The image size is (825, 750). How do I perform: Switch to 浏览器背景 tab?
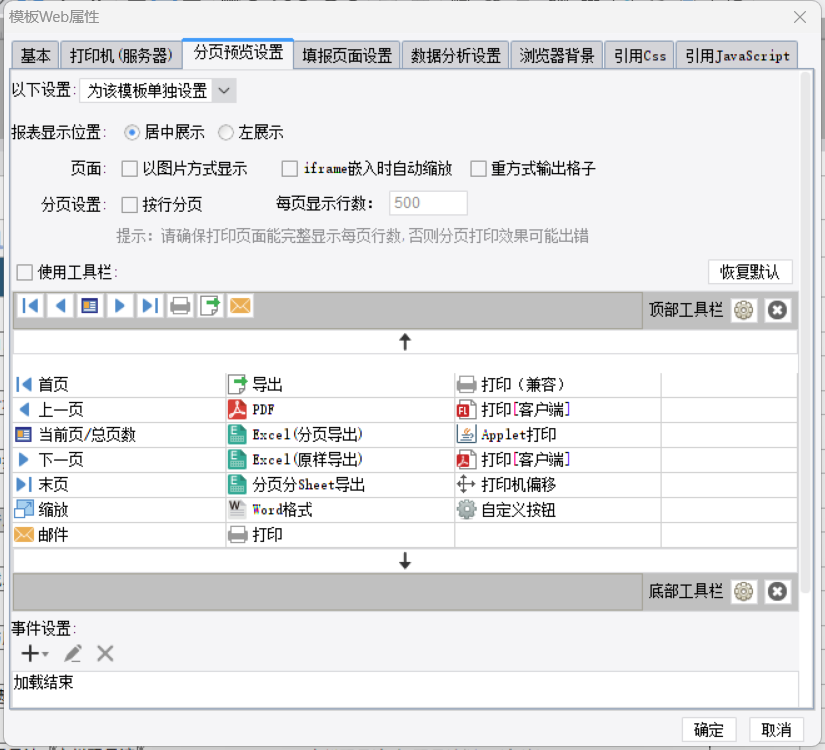[x=557, y=55]
